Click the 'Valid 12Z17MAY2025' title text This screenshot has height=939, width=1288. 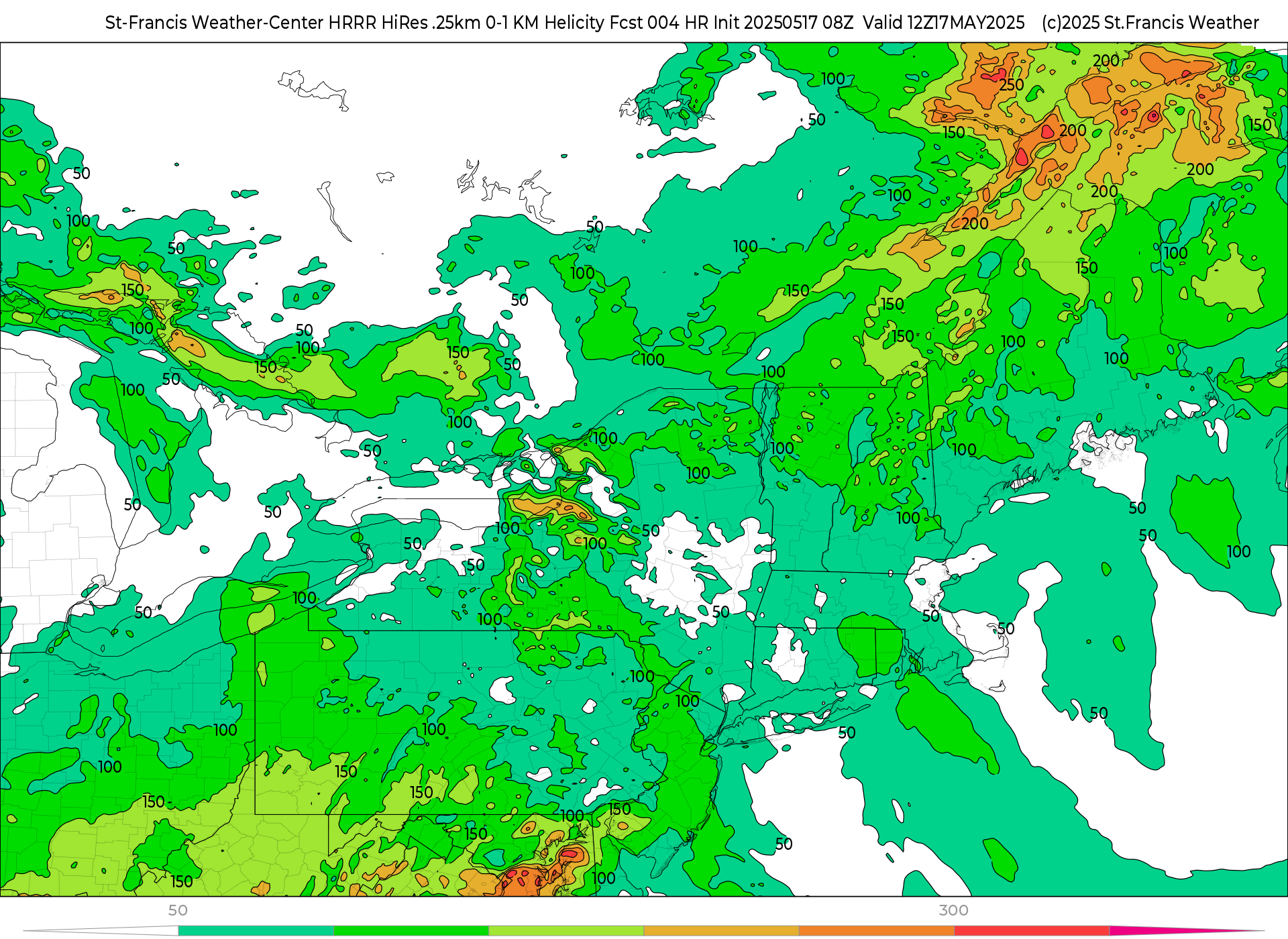944,23
